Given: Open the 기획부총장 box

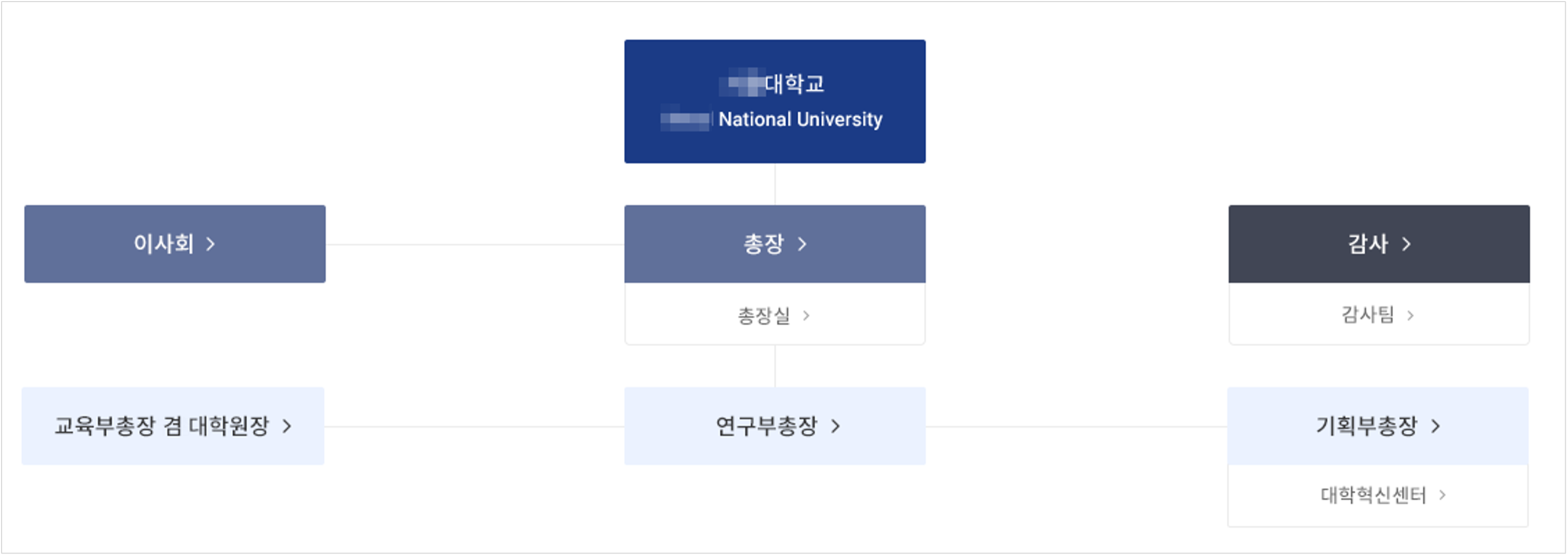Looking at the screenshot, I should 1378,426.
